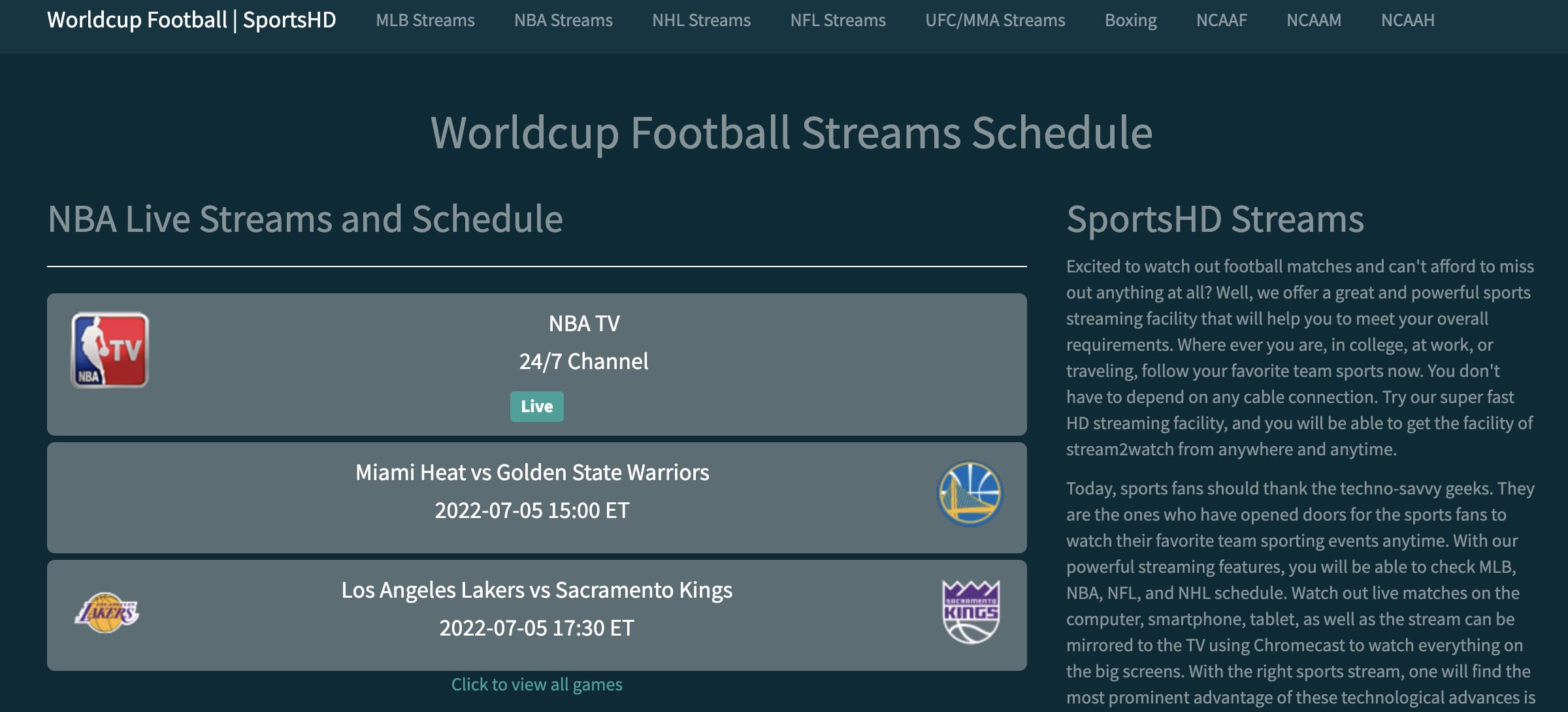This screenshot has height=712, width=1568.
Task: Open the UFC/MMA Streams page
Action: pos(994,20)
